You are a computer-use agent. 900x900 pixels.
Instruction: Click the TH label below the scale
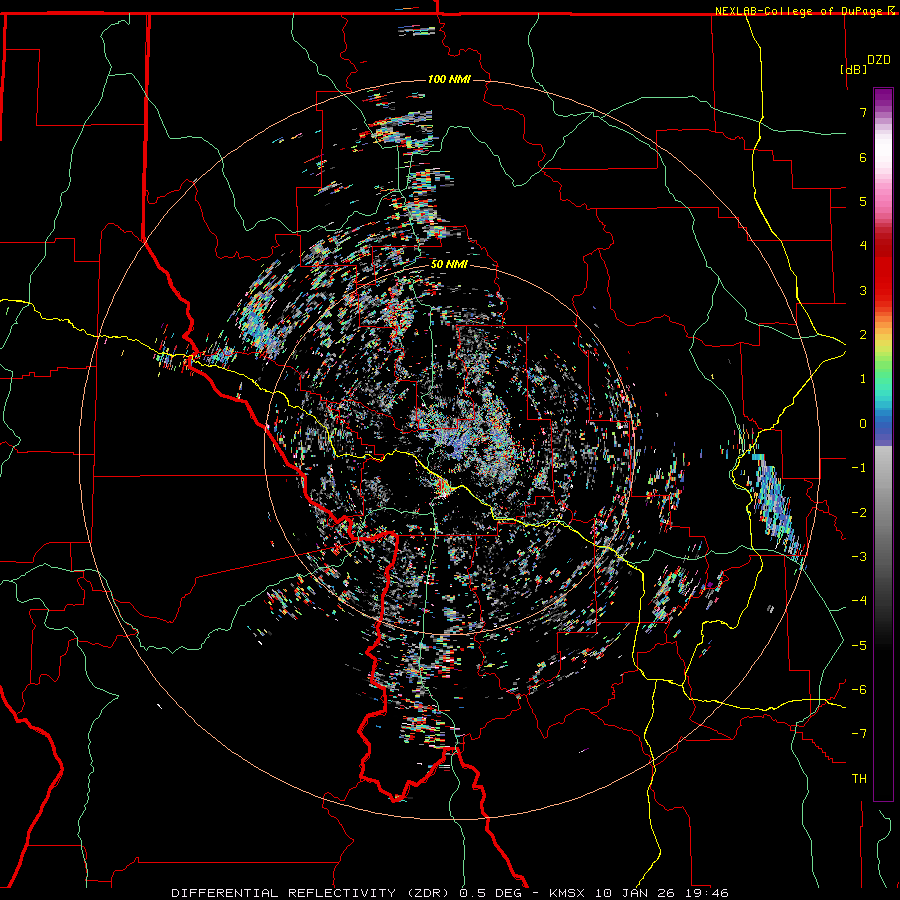(858, 778)
